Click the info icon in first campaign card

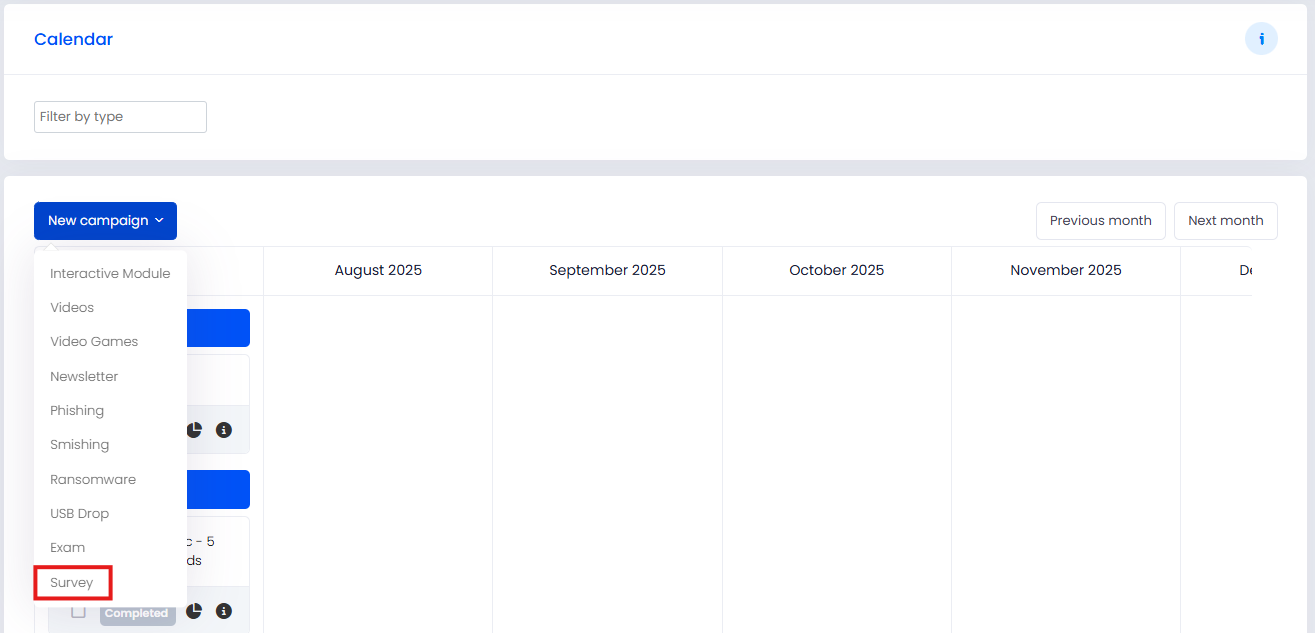point(224,430)
